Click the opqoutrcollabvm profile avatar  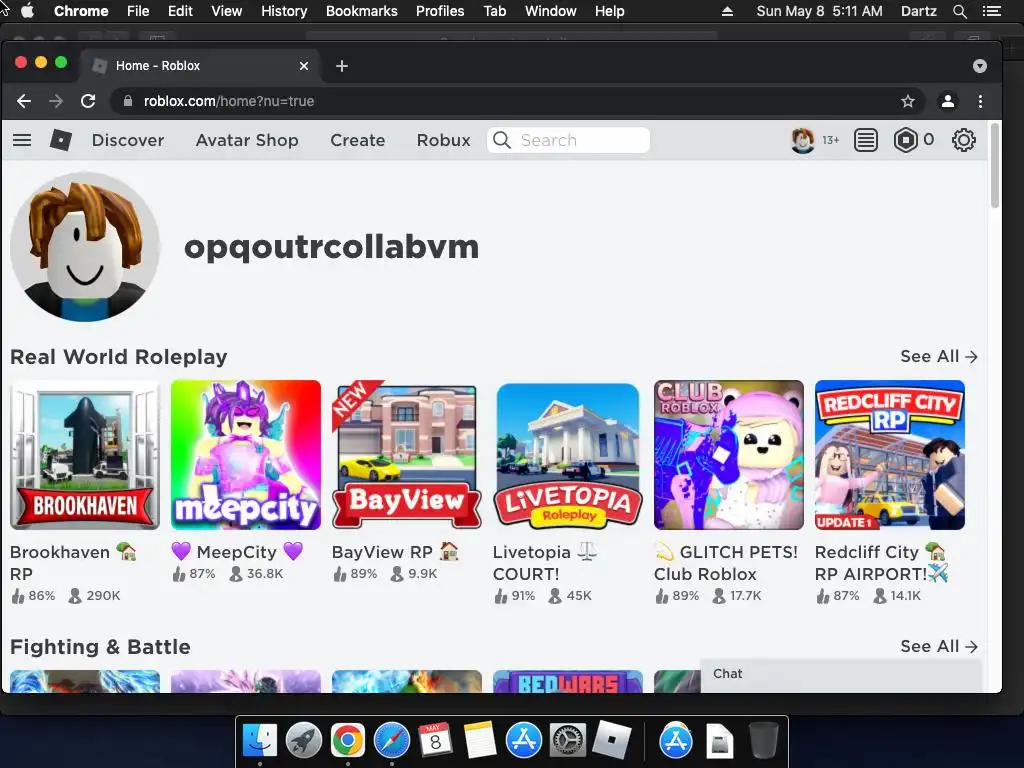(x=85, y=247)
